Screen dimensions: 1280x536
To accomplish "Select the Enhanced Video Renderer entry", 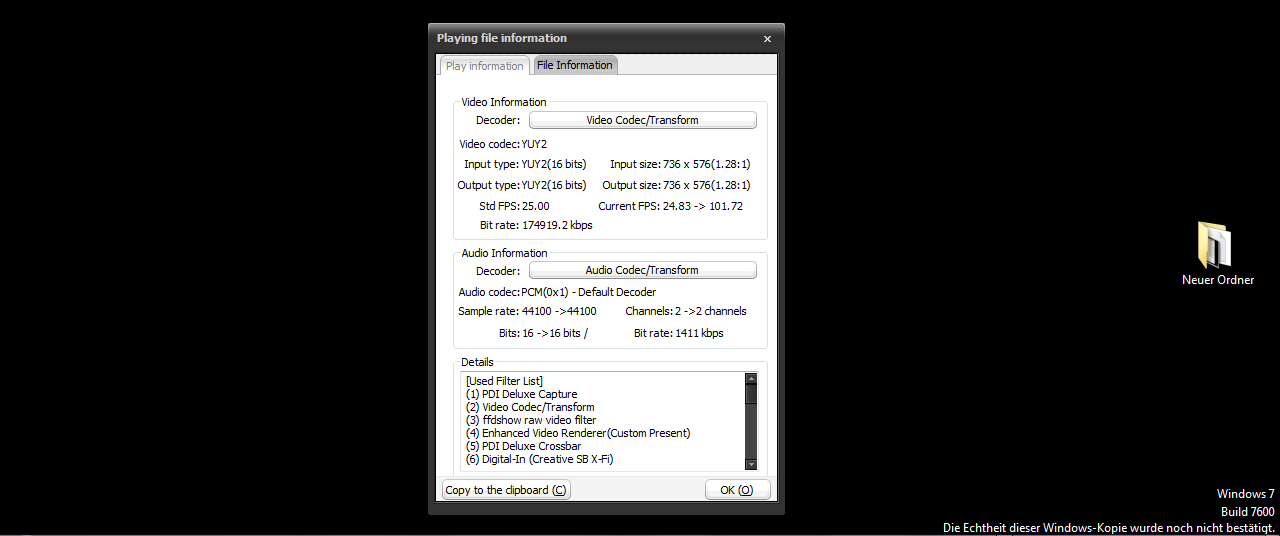I will click(x=577, y=433).
